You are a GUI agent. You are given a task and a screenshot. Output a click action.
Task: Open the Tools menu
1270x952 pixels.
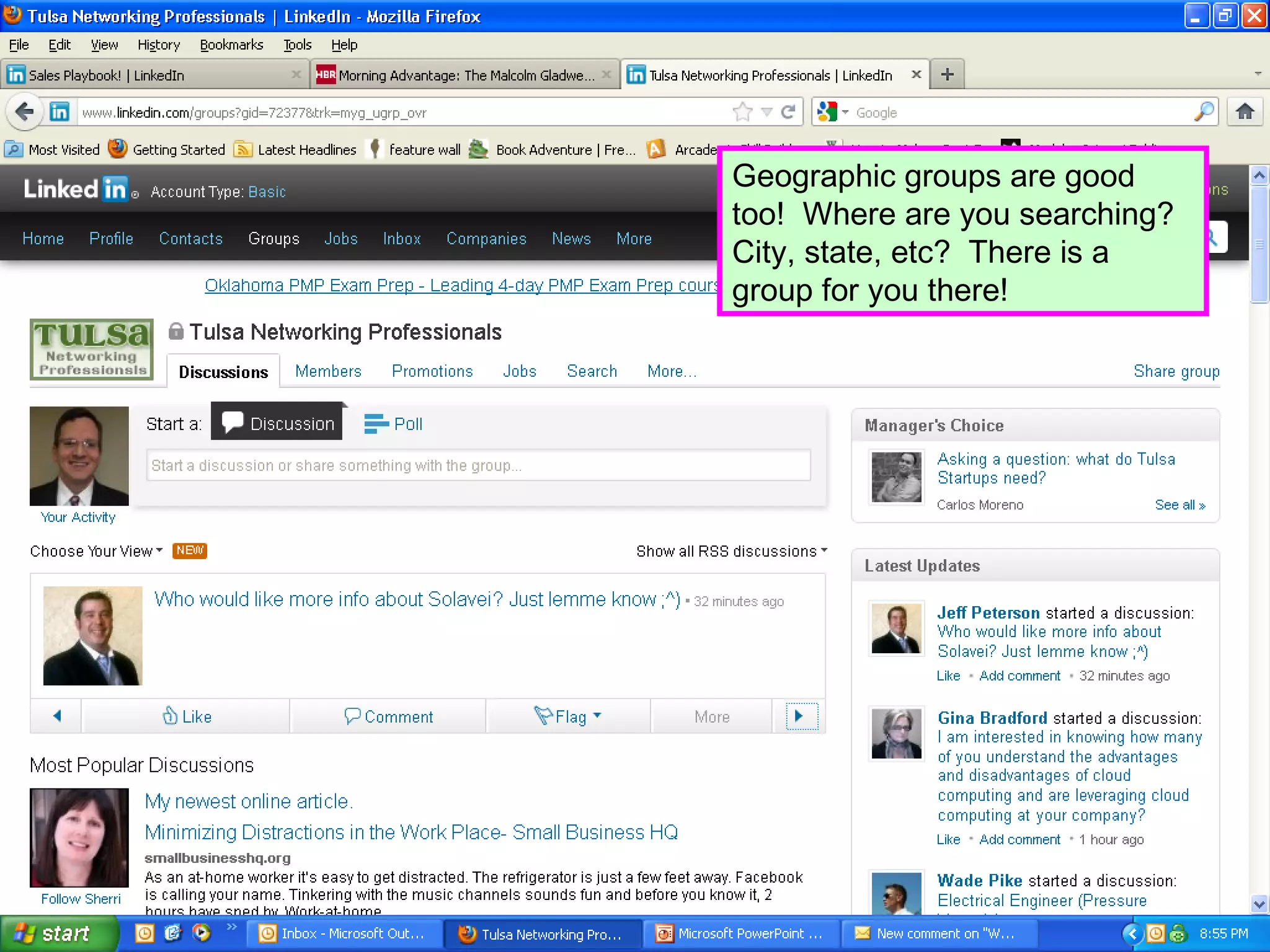pos(297,45)
